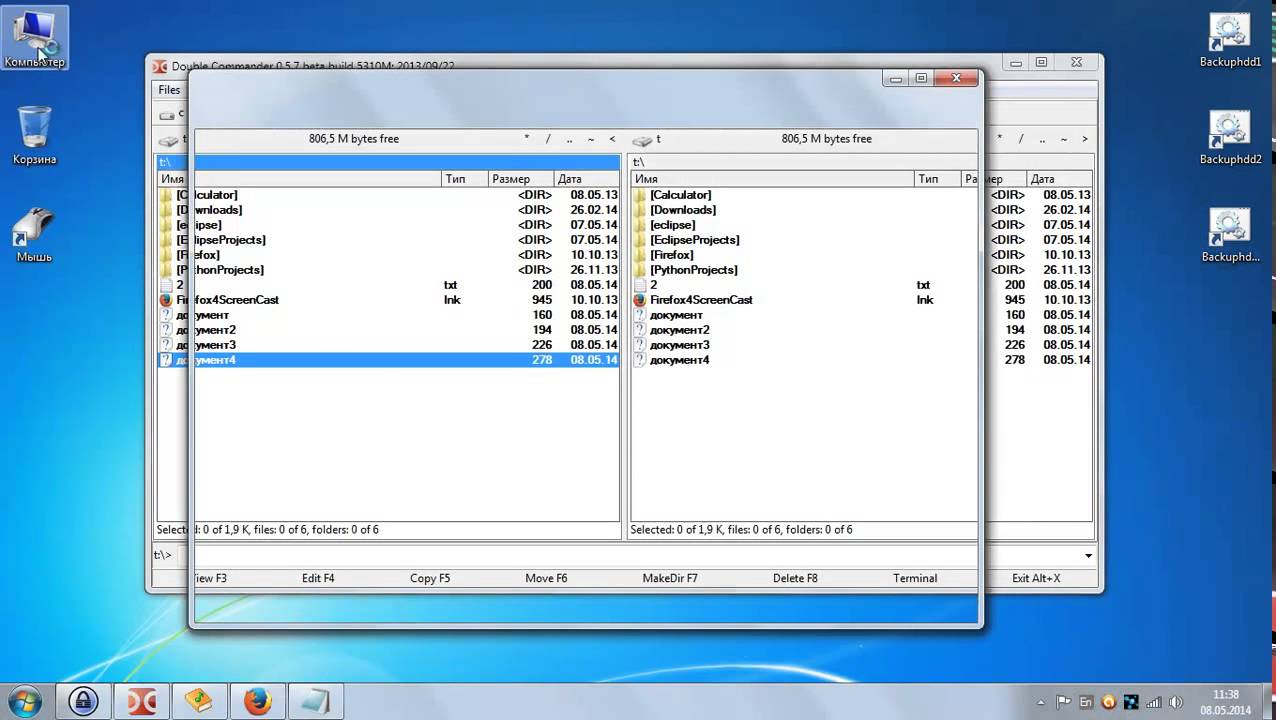
Task: Click the < button of the left panel
Action: (612, 139)
